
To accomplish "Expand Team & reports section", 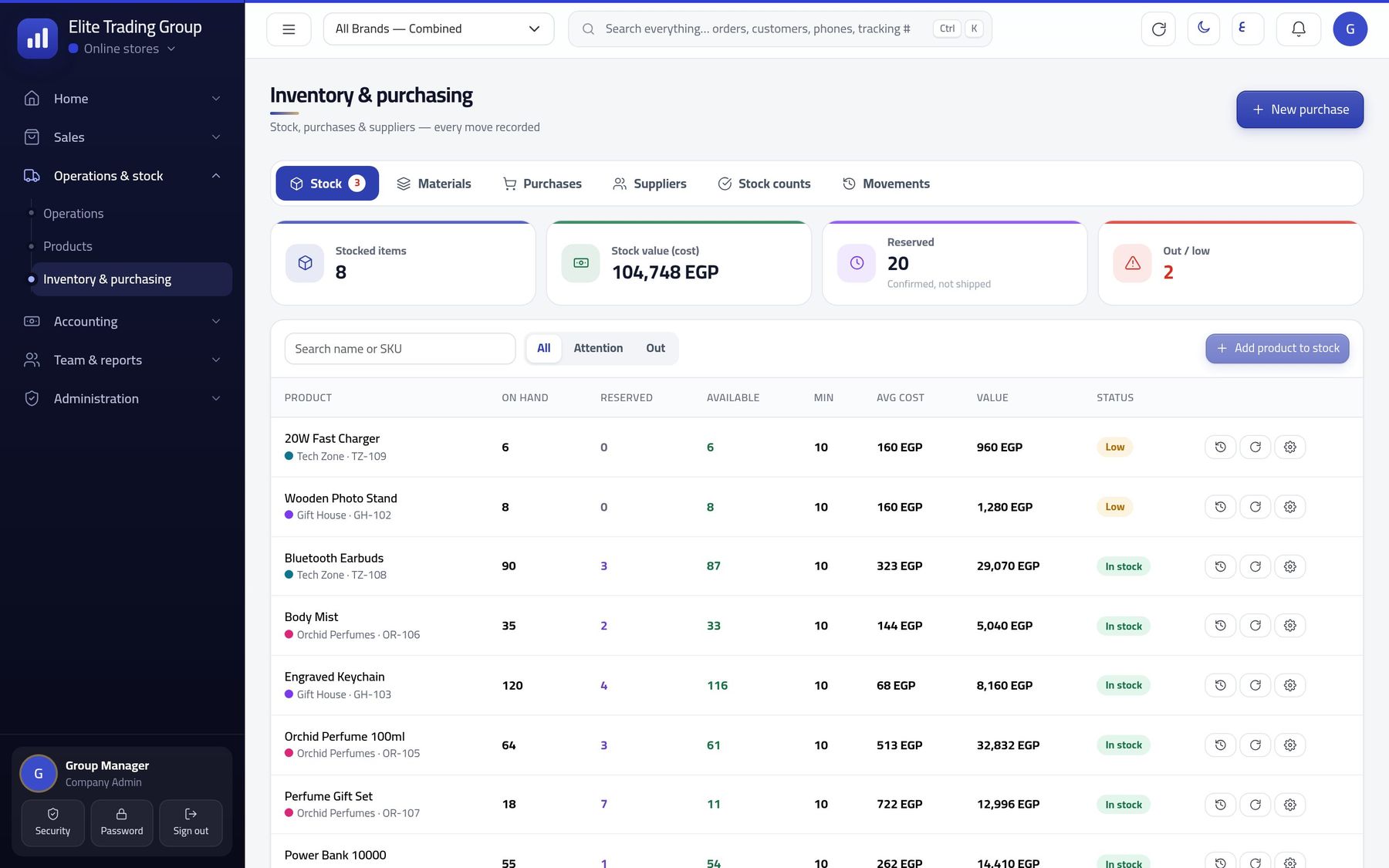I will [122, 360].
